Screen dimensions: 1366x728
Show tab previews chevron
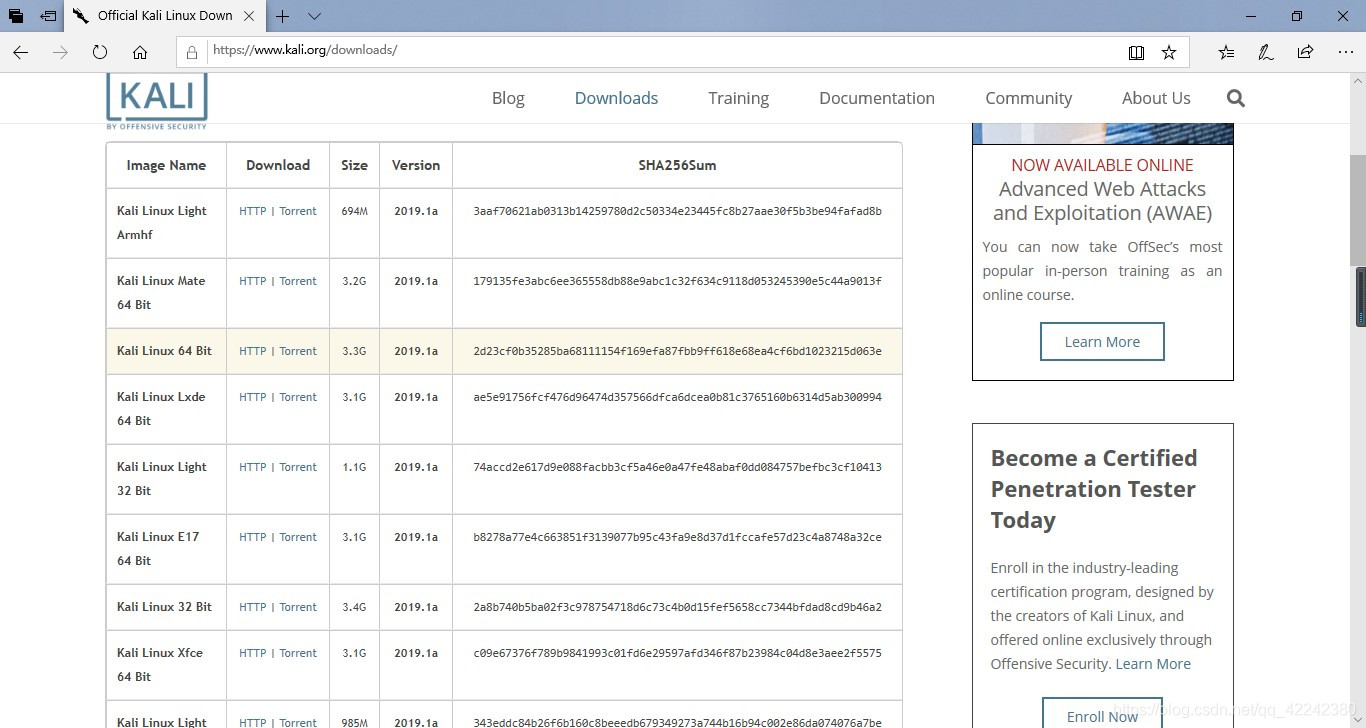click(314, 16)
